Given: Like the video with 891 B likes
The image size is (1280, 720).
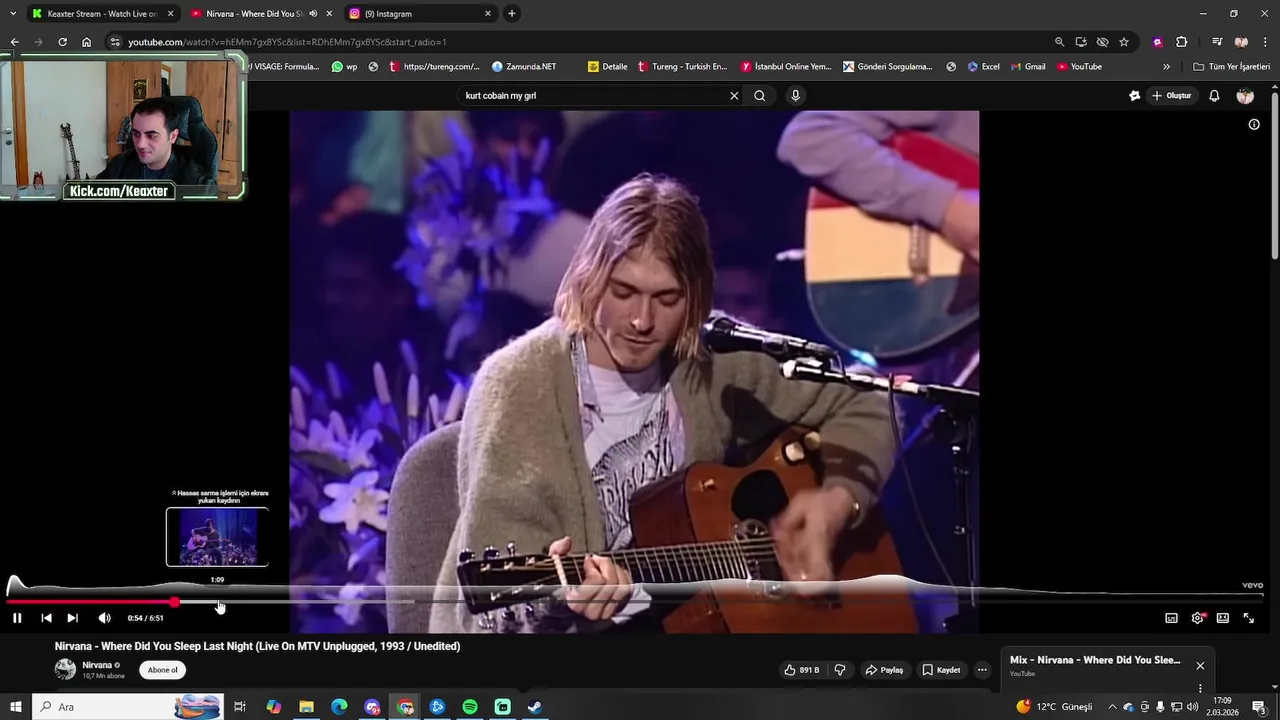Looking at the screenshot, I should click(x=802, y=670).
